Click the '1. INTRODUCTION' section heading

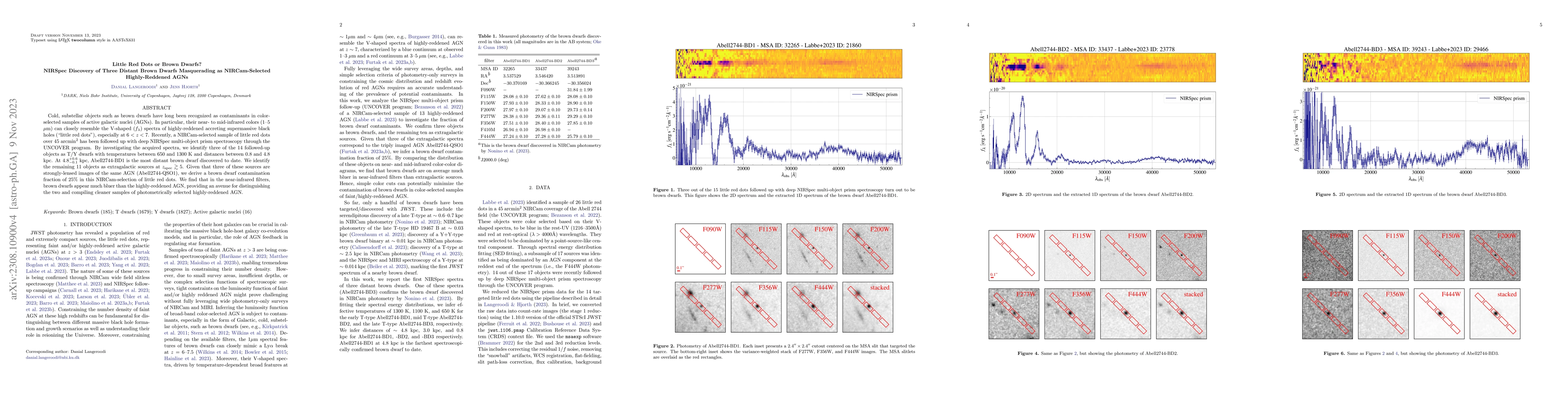click(x=88, y=225)
